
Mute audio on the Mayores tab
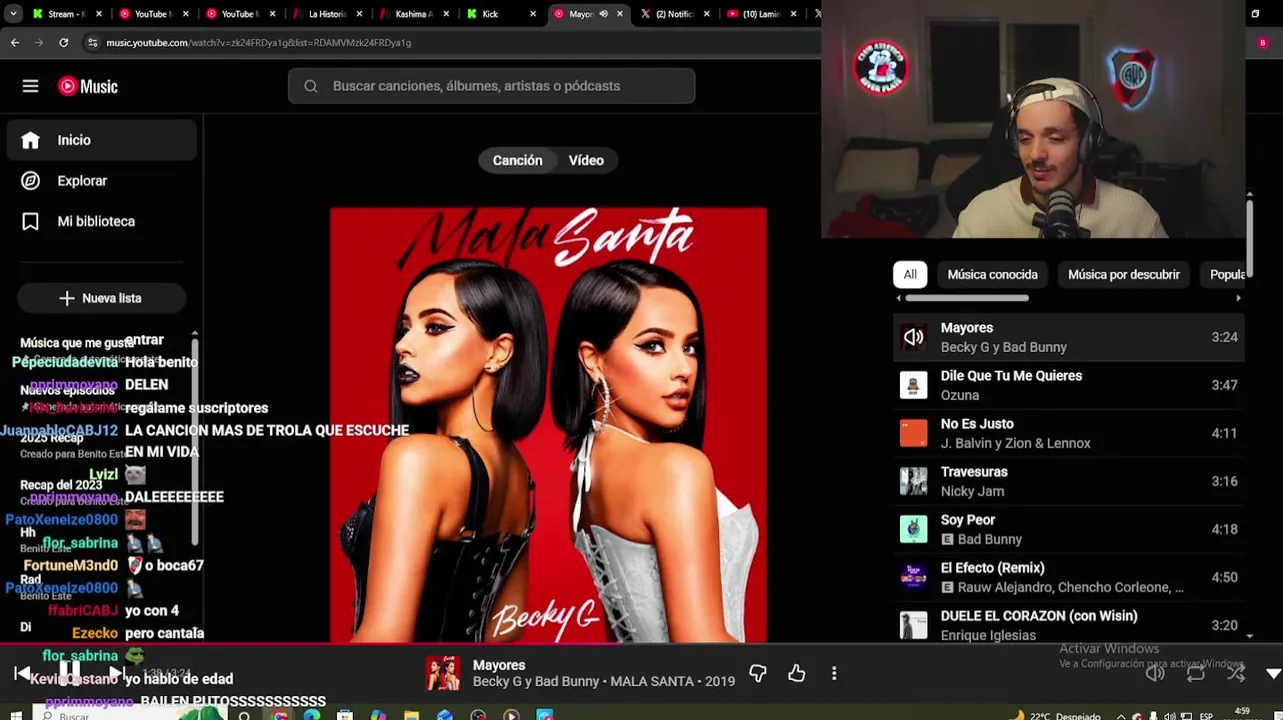(x=603, y=14)
